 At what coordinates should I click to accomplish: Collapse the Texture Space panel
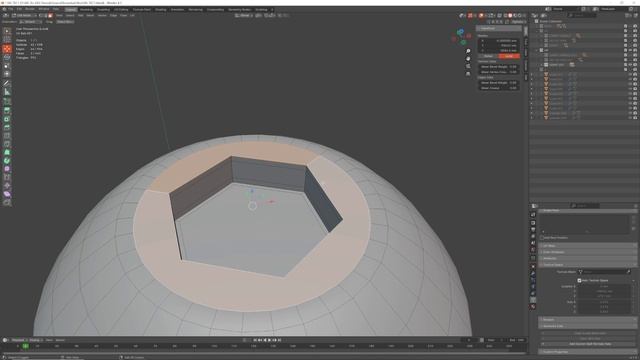coord(588,264)
